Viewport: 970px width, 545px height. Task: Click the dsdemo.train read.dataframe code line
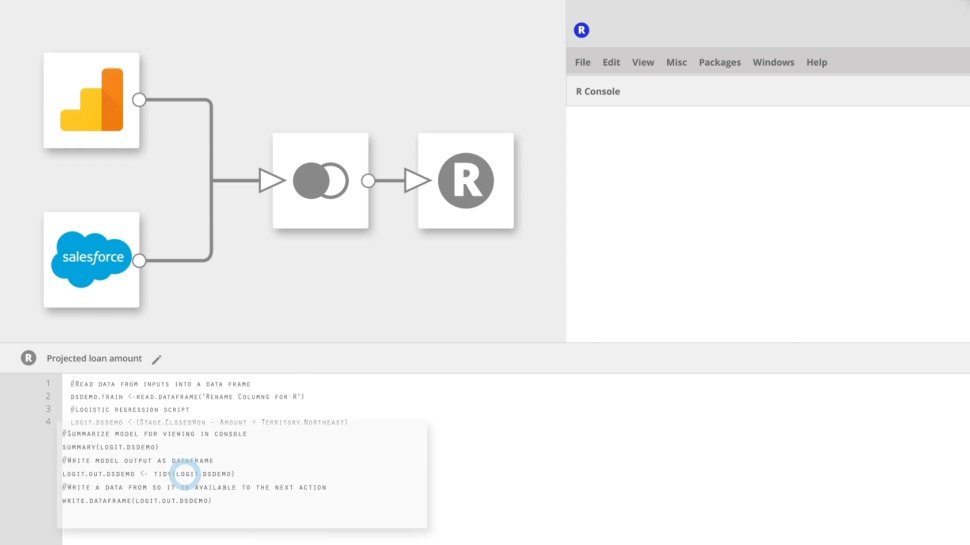tap(187, 397)
